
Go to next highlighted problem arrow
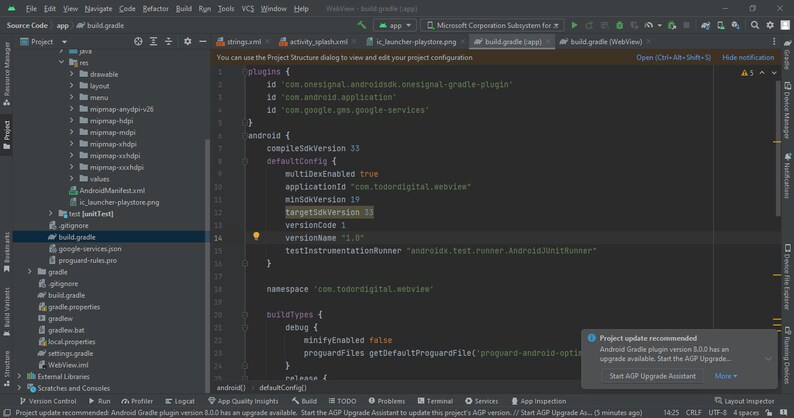pos(774,73)
